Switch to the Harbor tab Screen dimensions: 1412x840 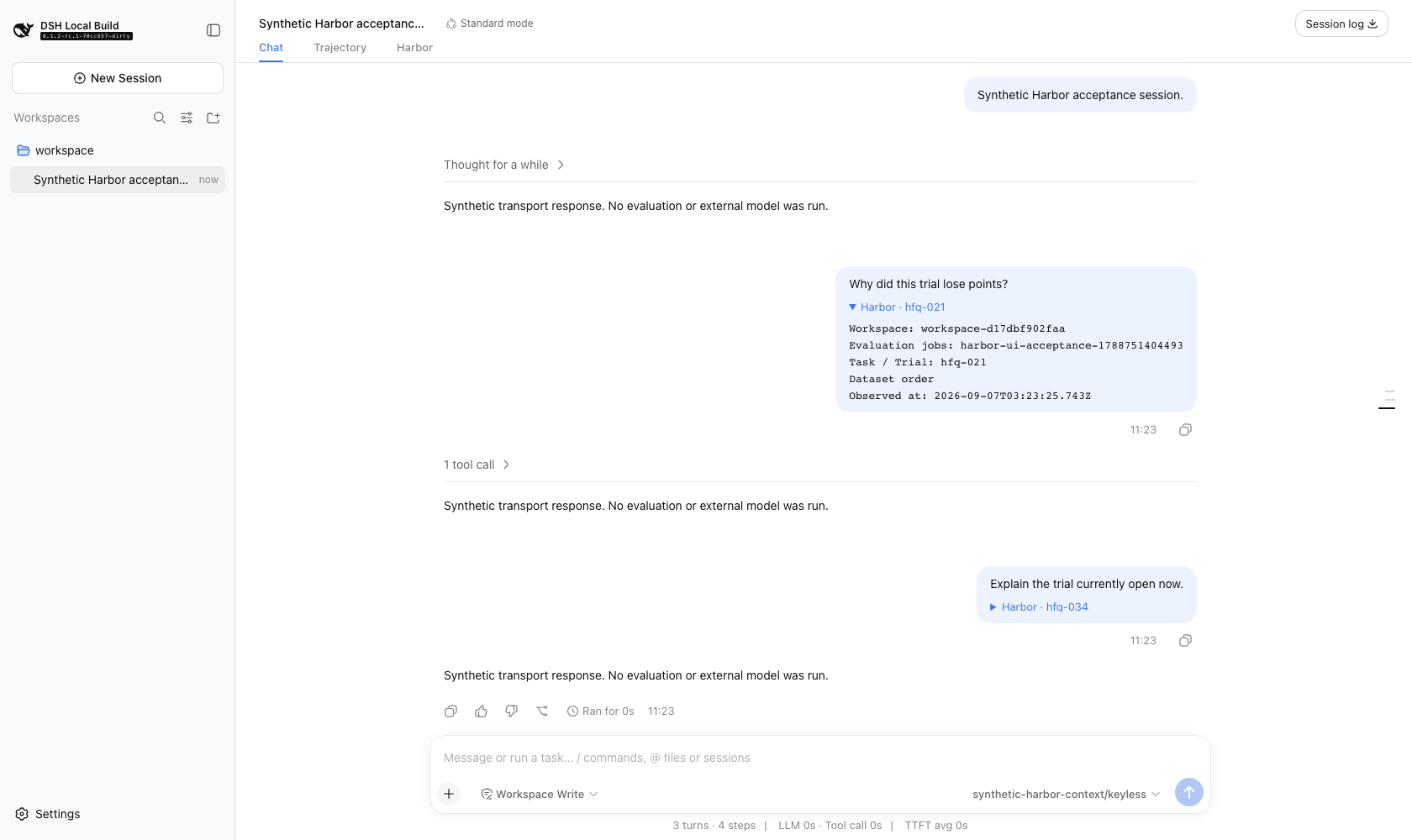point(414,48)
